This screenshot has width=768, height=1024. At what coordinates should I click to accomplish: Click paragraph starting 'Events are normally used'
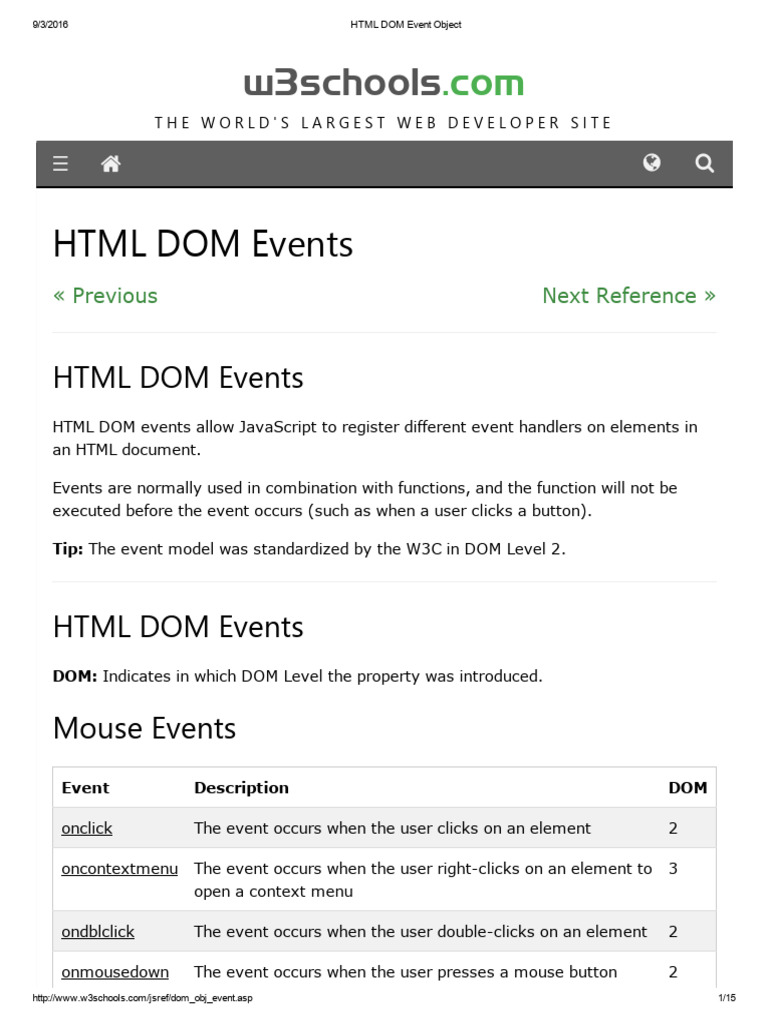click(364, 499)
